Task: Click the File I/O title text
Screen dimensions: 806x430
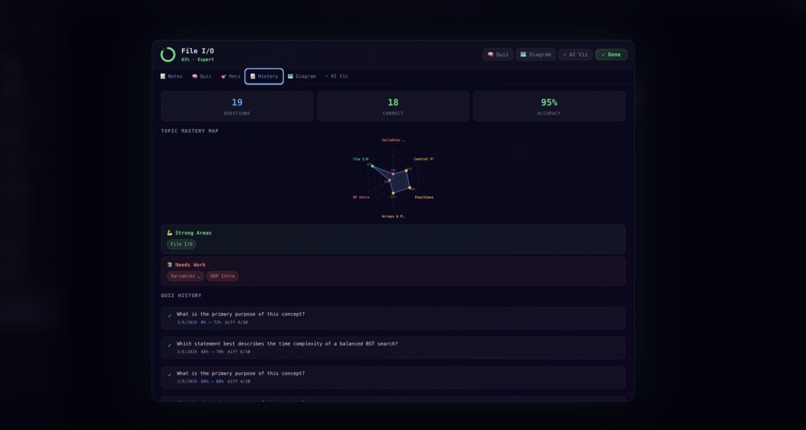Action: click(198, 51)
